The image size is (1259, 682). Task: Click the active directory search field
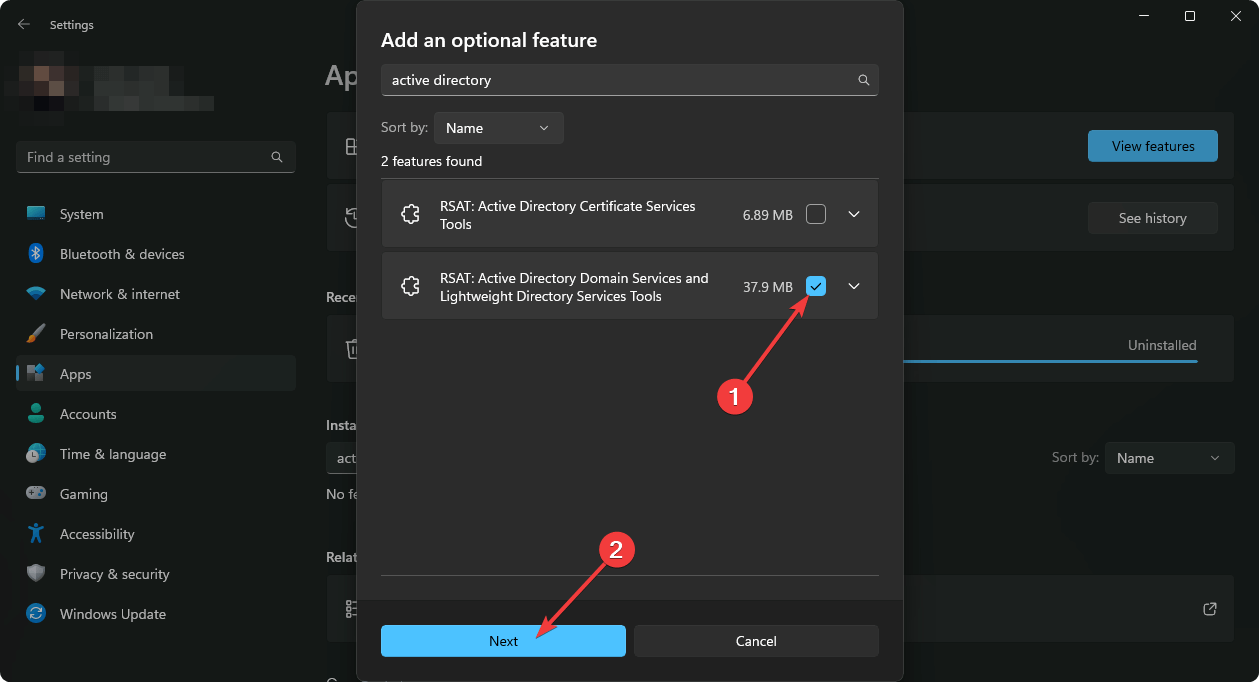630,80
